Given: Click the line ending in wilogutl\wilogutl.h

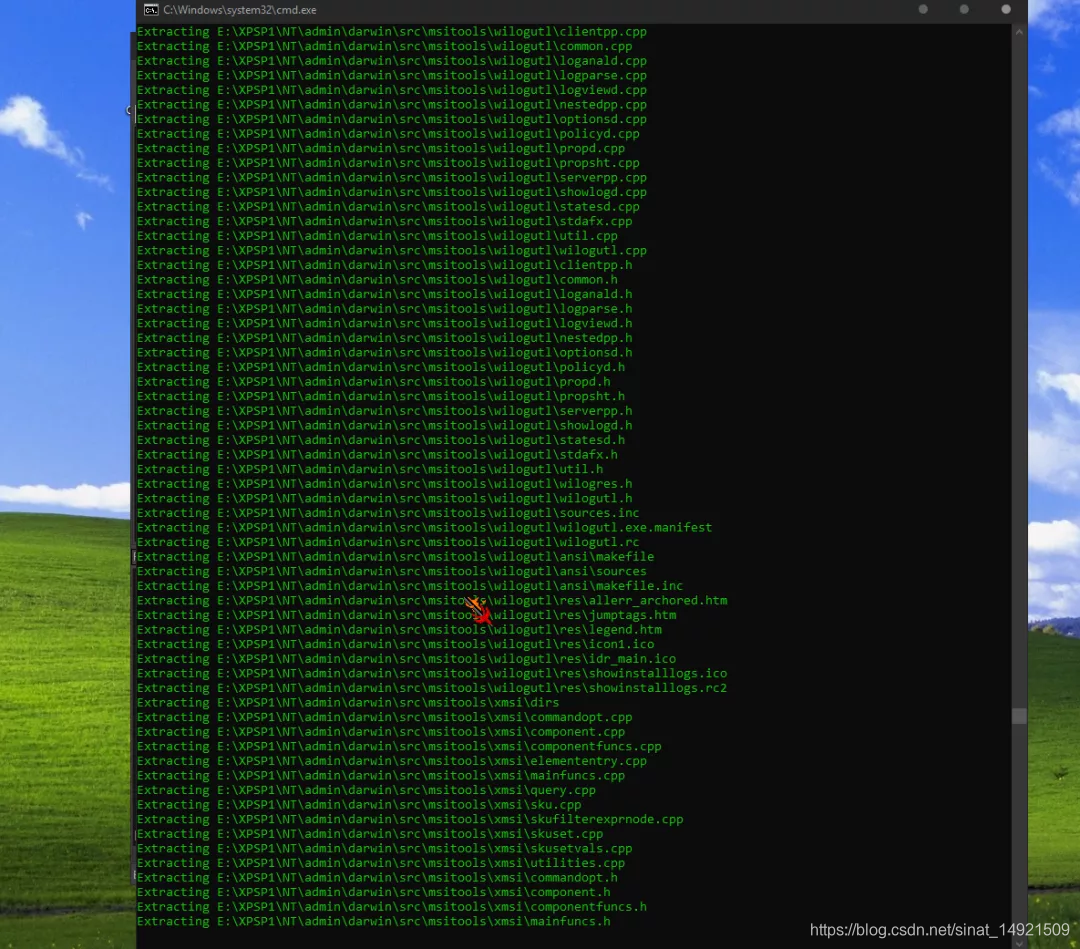Looking at the screenshot, I should click(384, 499).
